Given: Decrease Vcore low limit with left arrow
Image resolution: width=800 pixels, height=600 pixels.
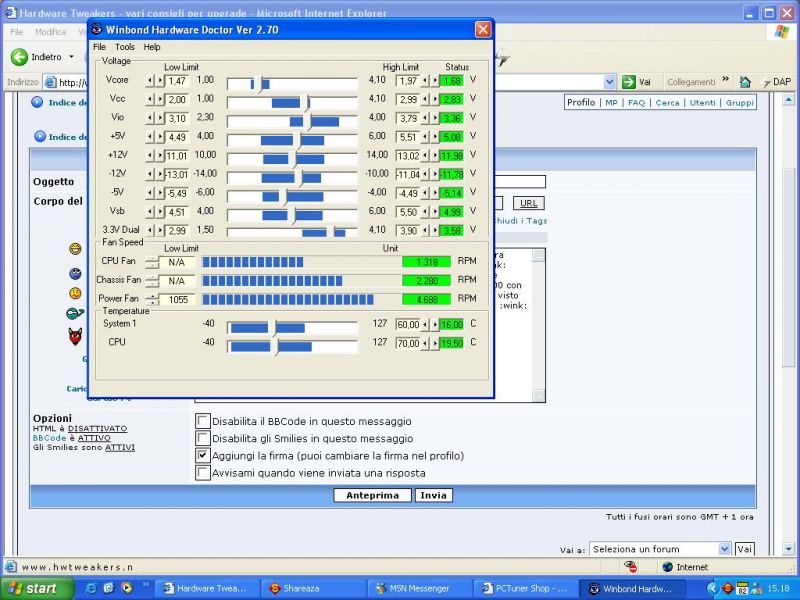Looking at the screenshot, I should [x=149, y=81].
